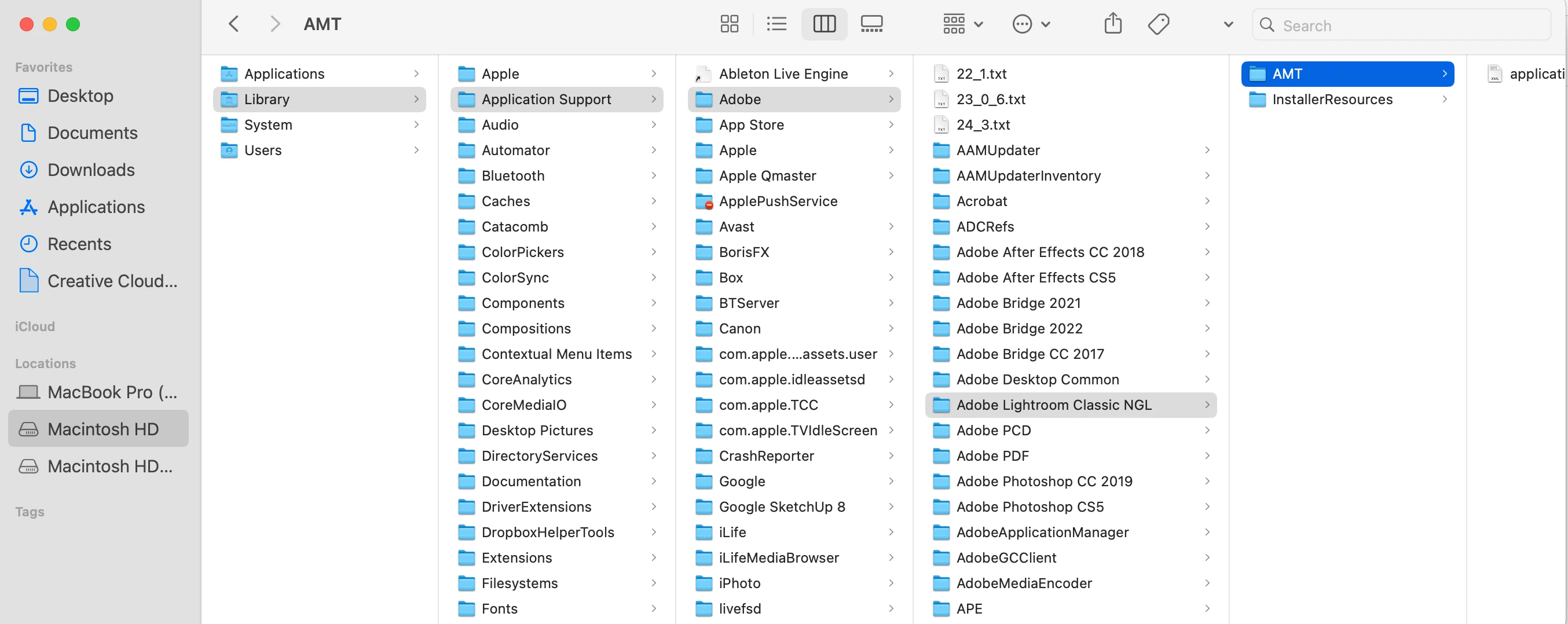Open the Bluetooth folder
Viewport: 1568px width, 624px height.
tap(556, 176)
